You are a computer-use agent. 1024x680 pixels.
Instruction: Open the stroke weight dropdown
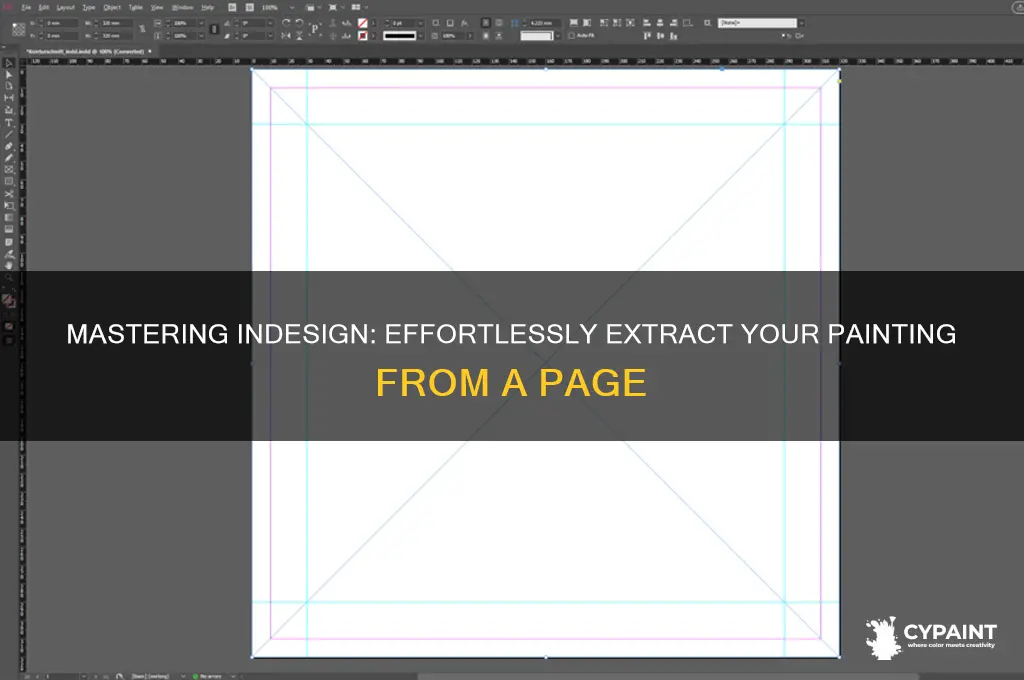point(421,23)
